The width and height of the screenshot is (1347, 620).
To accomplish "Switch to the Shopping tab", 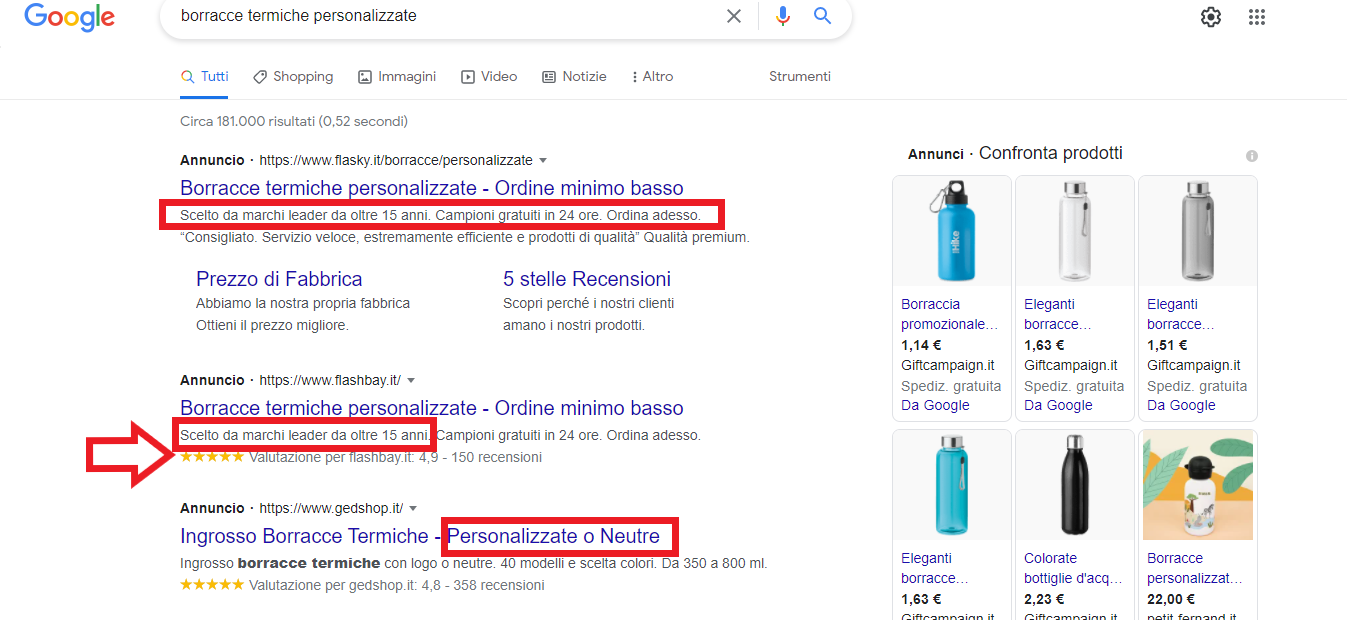I will [x=293, y=77].
